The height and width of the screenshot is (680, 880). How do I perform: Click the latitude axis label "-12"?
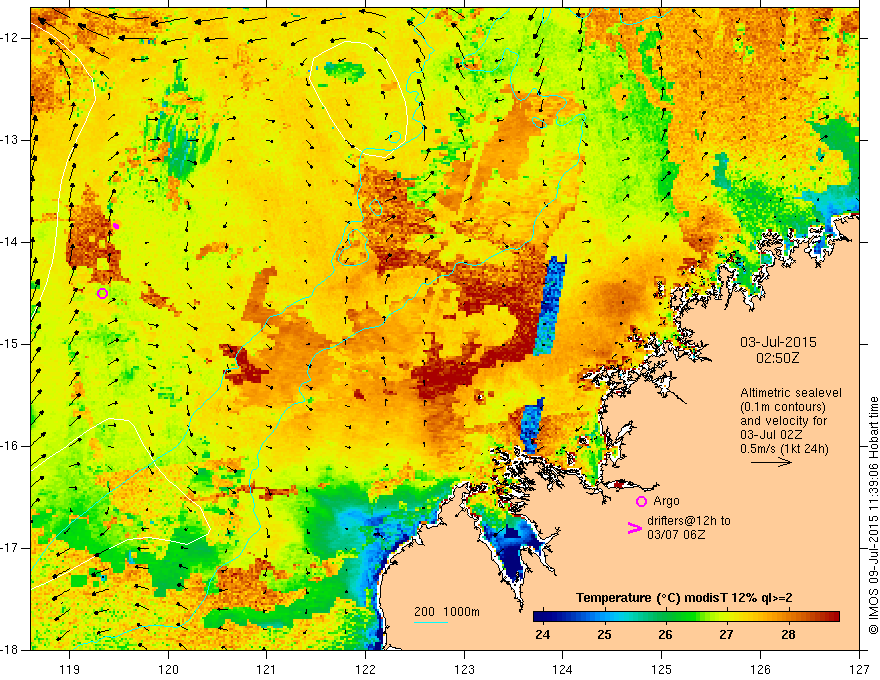tap(10, 38)
